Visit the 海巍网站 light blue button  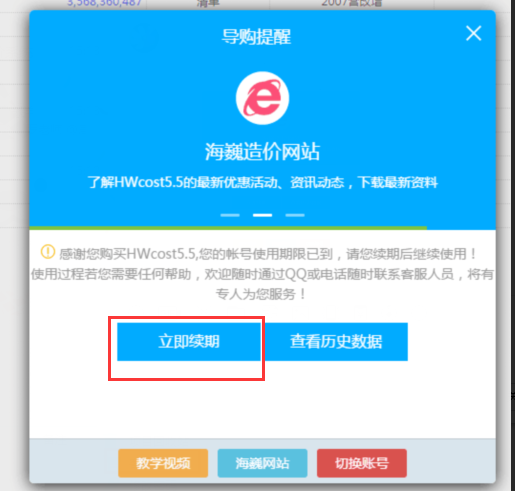[262, 463]
